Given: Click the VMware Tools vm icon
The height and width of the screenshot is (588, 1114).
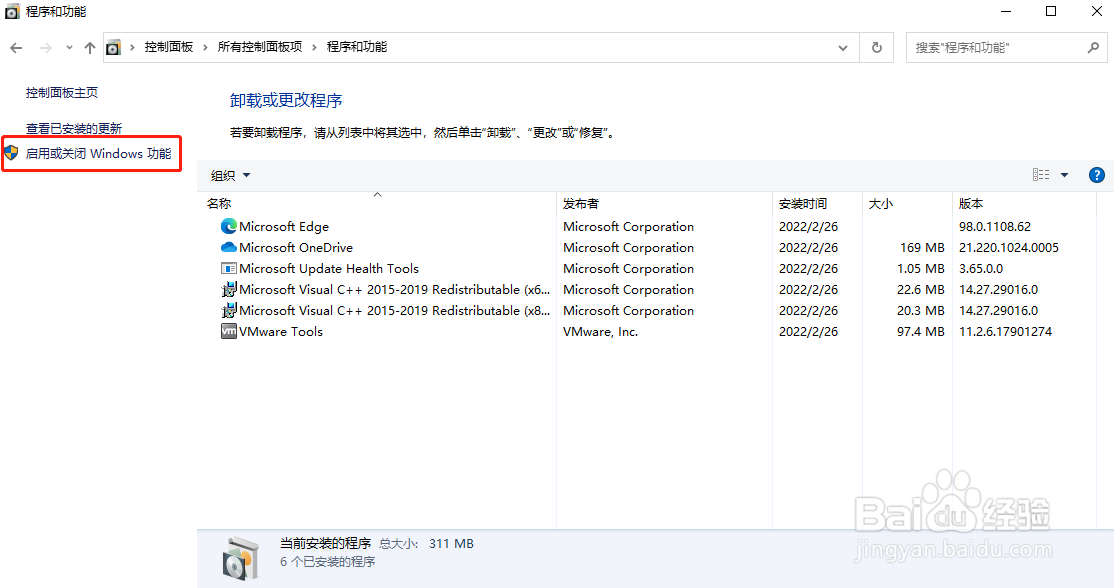Looking at the screenshot, I should 229,331.
